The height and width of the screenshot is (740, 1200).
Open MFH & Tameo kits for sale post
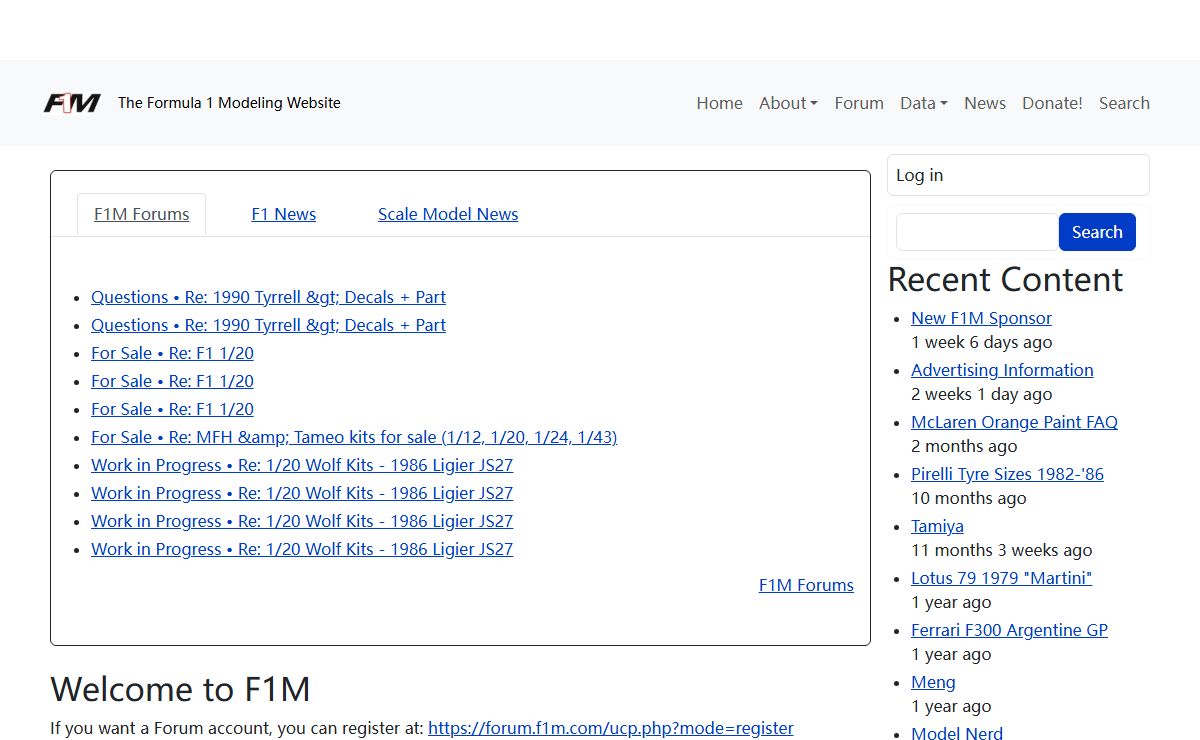pyautogui.click(x=354, y=437)
